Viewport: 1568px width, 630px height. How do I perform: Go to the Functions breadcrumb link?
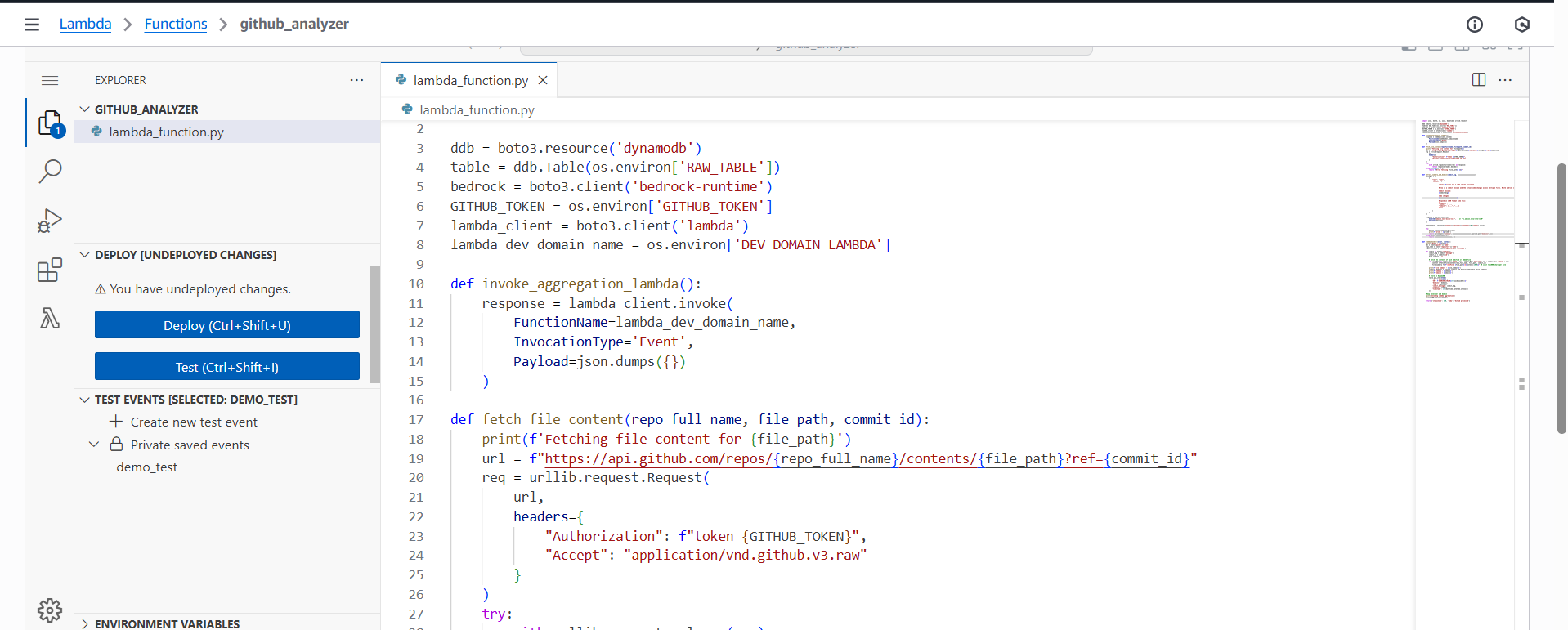point(176,24)
